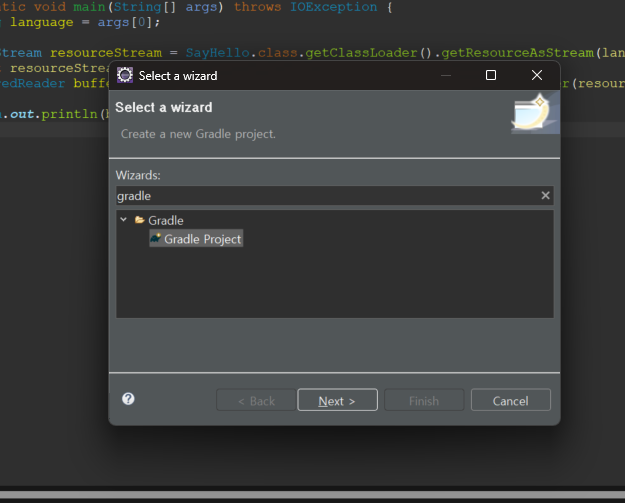Click 'getResourceAsStream' in the editor
This screenshot has width=625, height=503.
tap(517, 53)
